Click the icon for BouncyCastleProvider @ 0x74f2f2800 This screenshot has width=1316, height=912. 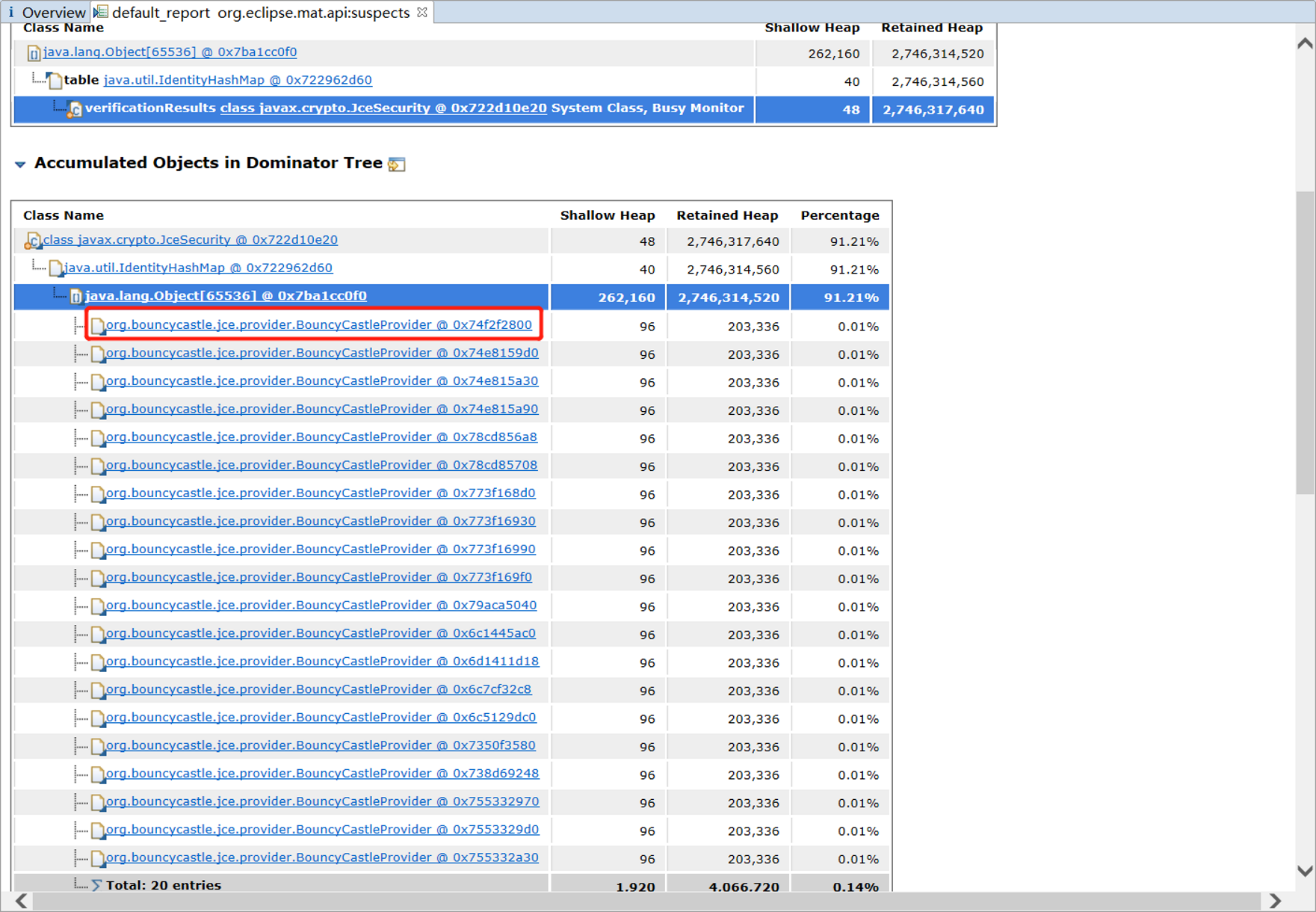99,324
